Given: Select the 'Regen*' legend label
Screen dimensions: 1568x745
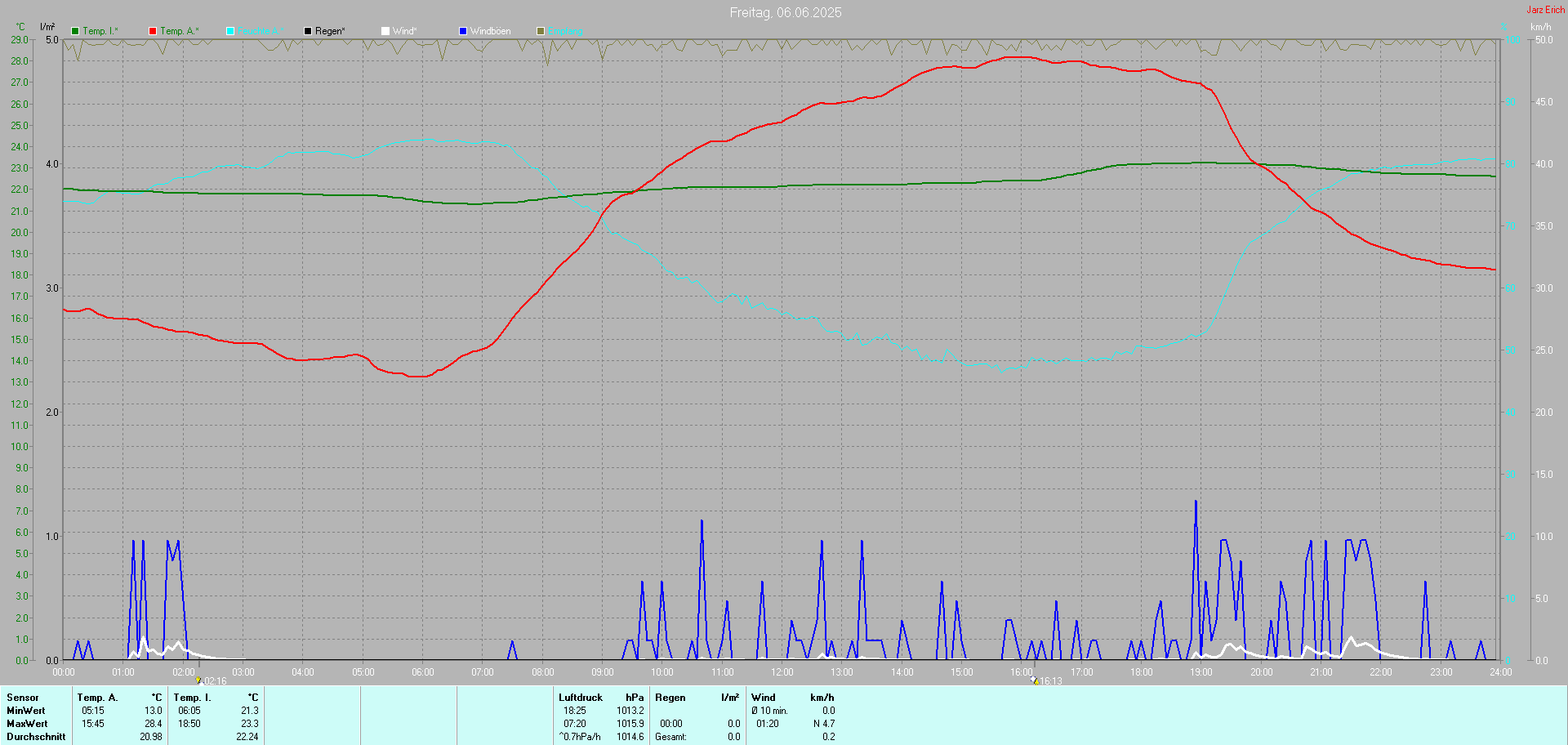Looking at the screenshot, I should [x=330, y=31].
